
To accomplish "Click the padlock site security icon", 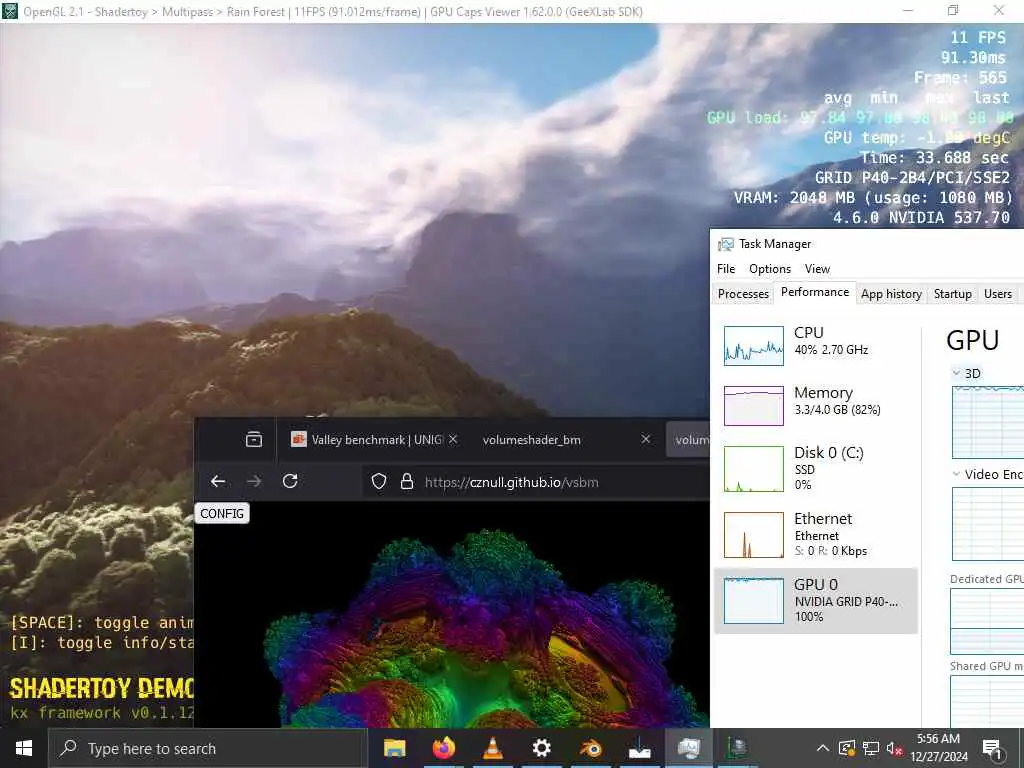I will point(407,482).
